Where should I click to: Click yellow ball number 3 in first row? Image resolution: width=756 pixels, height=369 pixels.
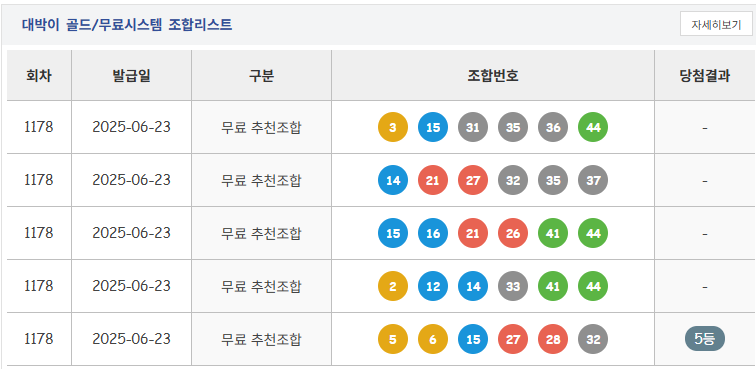pyautogui.click(x=393, y=127)
